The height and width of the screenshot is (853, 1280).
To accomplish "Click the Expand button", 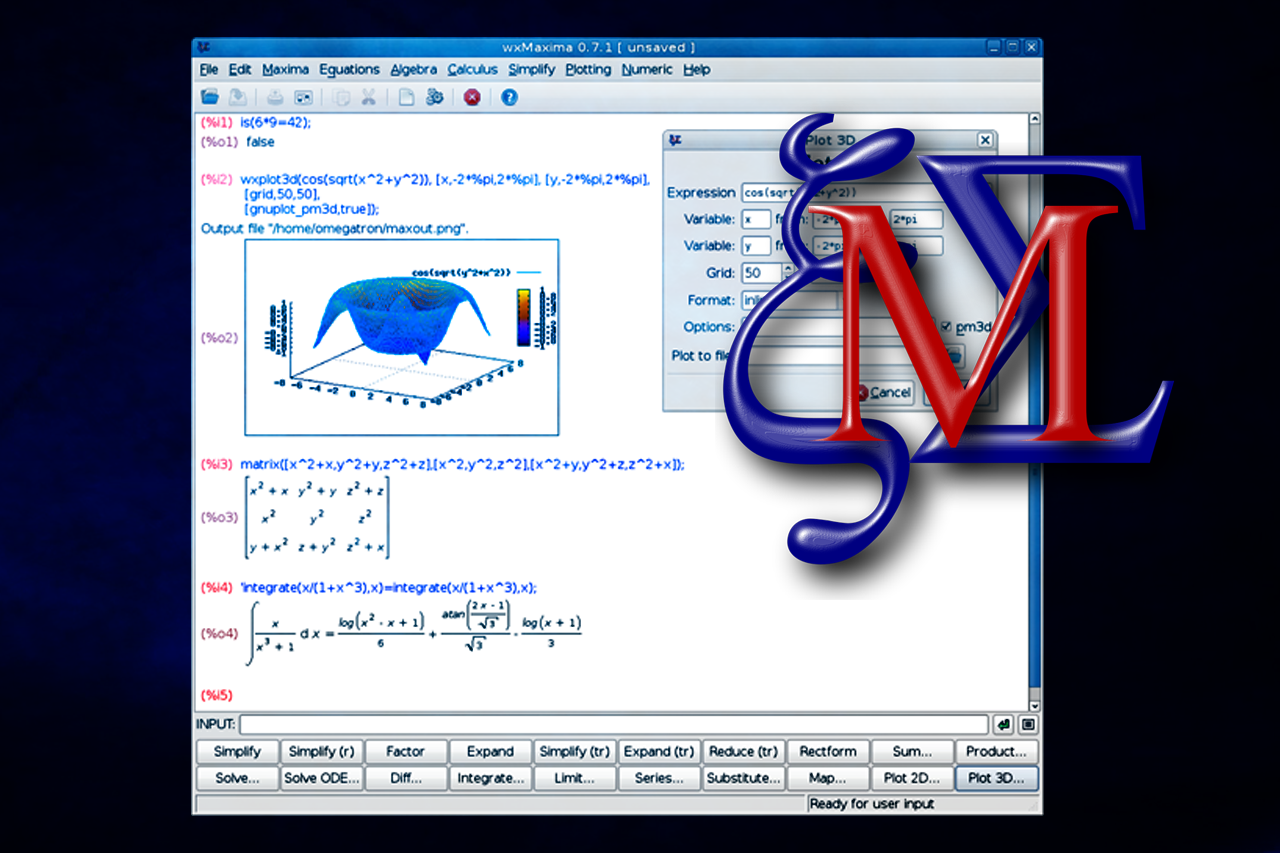I will click(490, 752).
